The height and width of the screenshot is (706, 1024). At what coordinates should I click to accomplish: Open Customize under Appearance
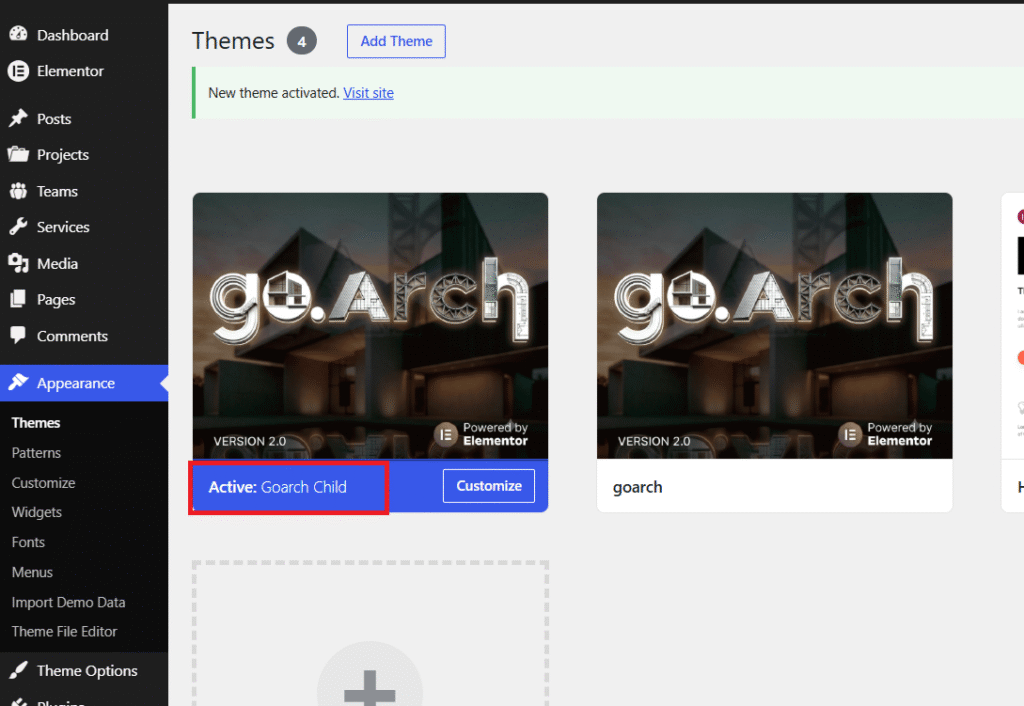coord(43,483)
